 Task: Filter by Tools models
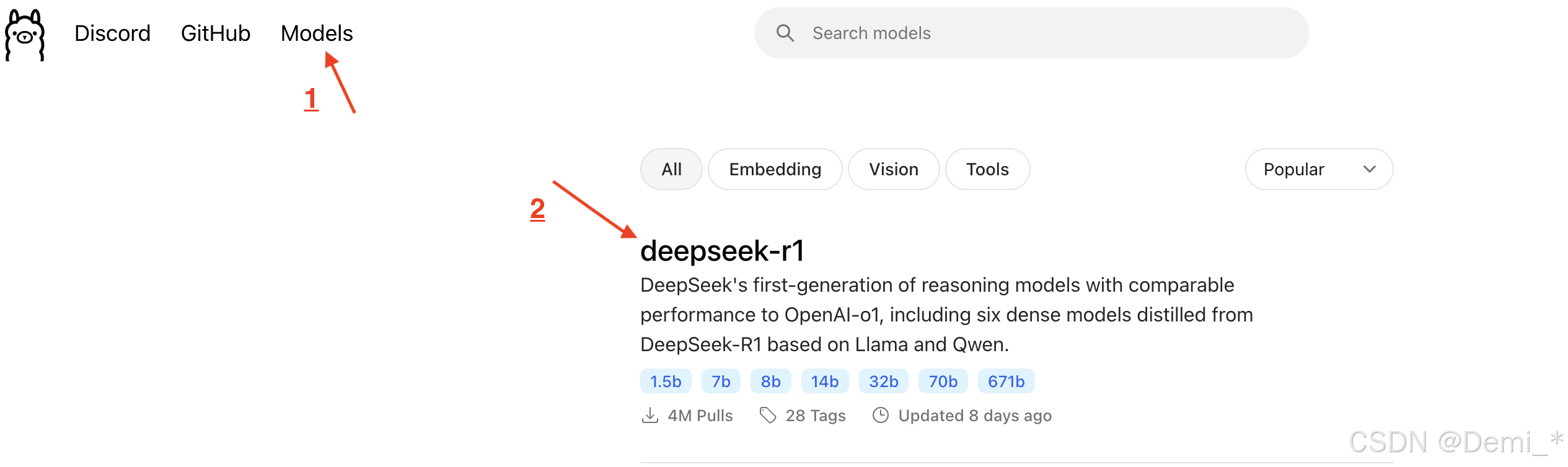(x=987, y=169)
